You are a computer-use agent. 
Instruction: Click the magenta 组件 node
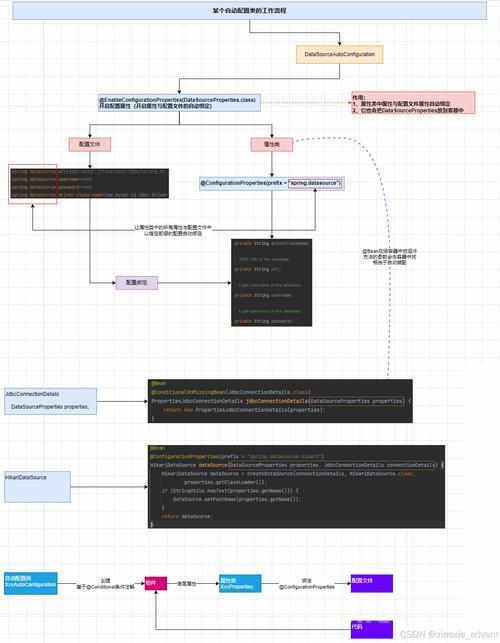pyautogui.click(x=156, y=584)
